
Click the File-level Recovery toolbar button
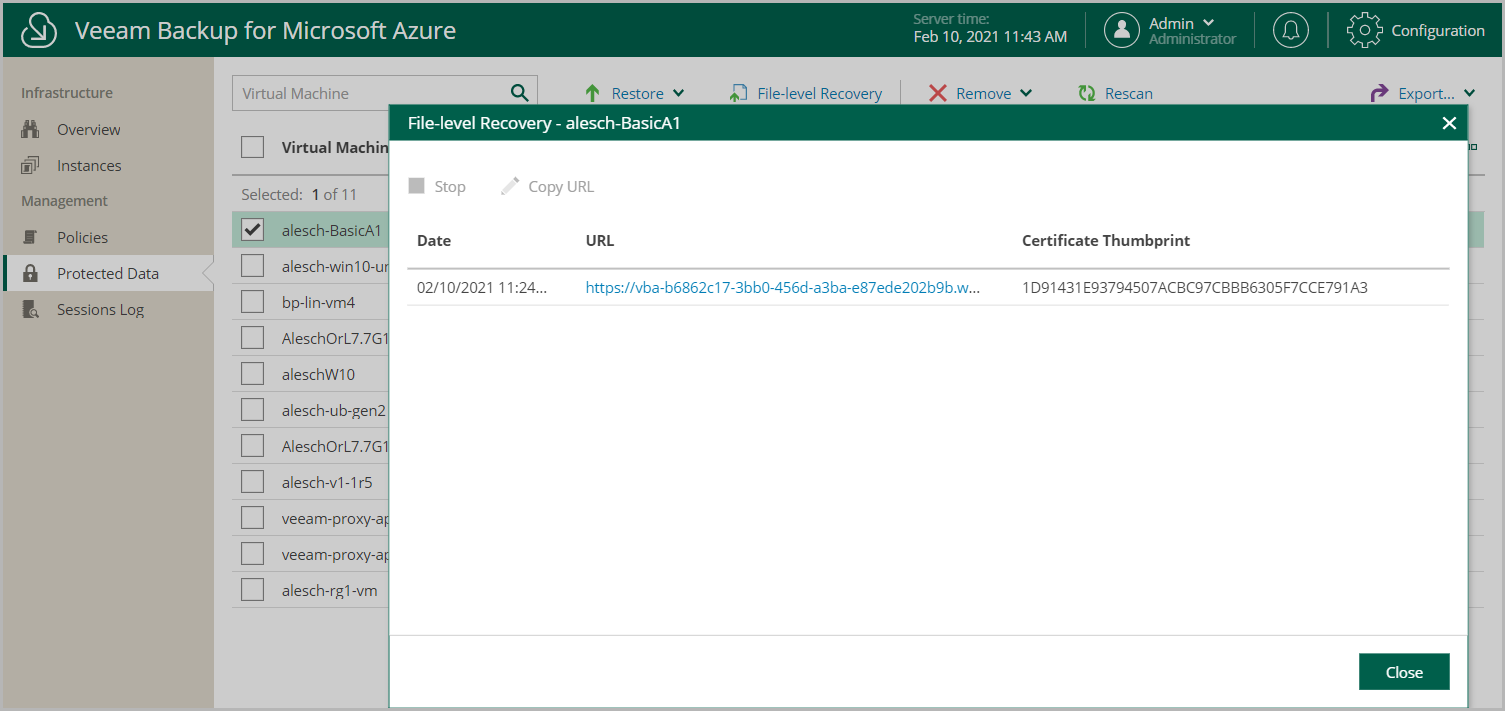click(806, 93)
